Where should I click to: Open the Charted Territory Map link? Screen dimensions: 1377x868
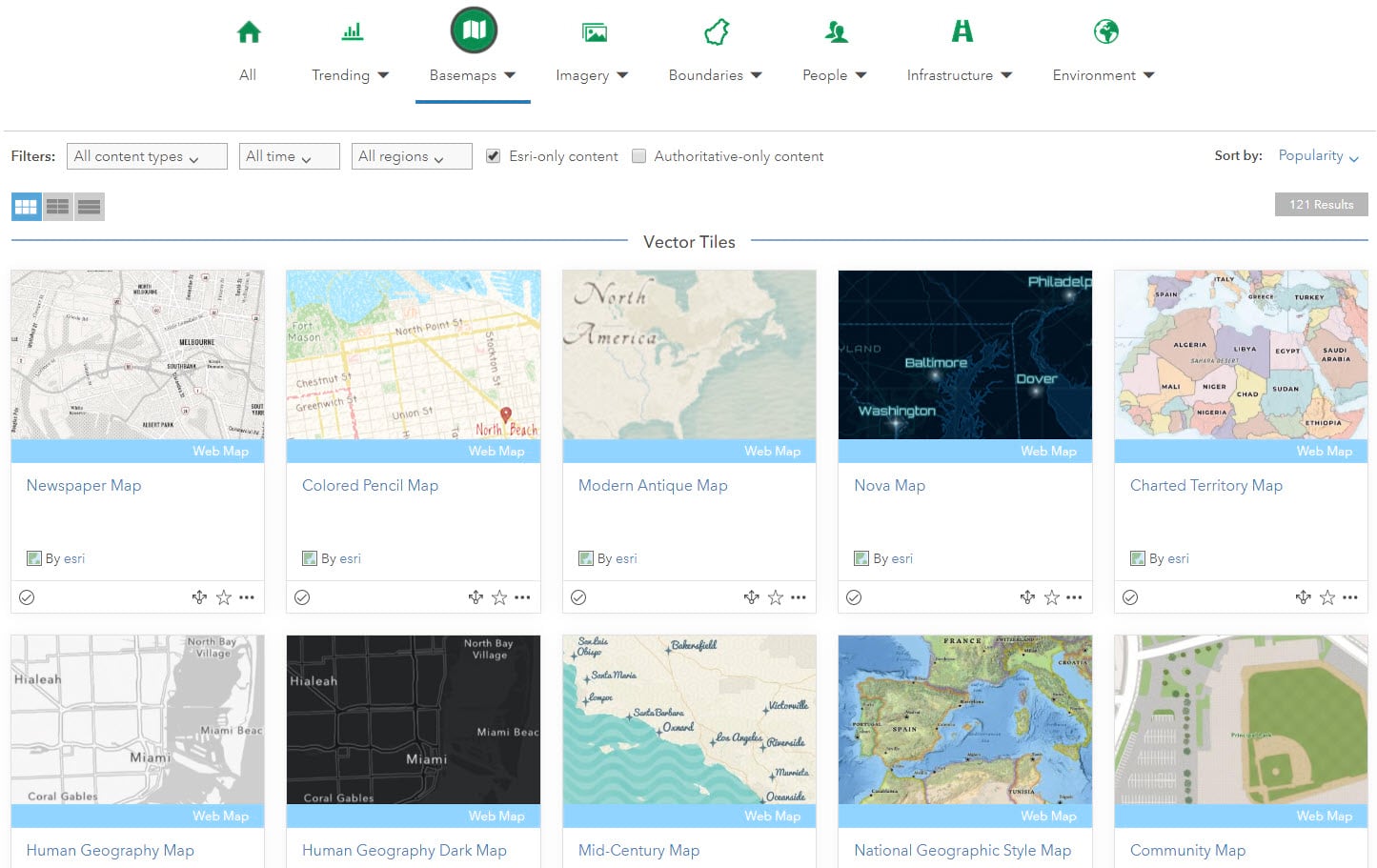click(1205, 485)
